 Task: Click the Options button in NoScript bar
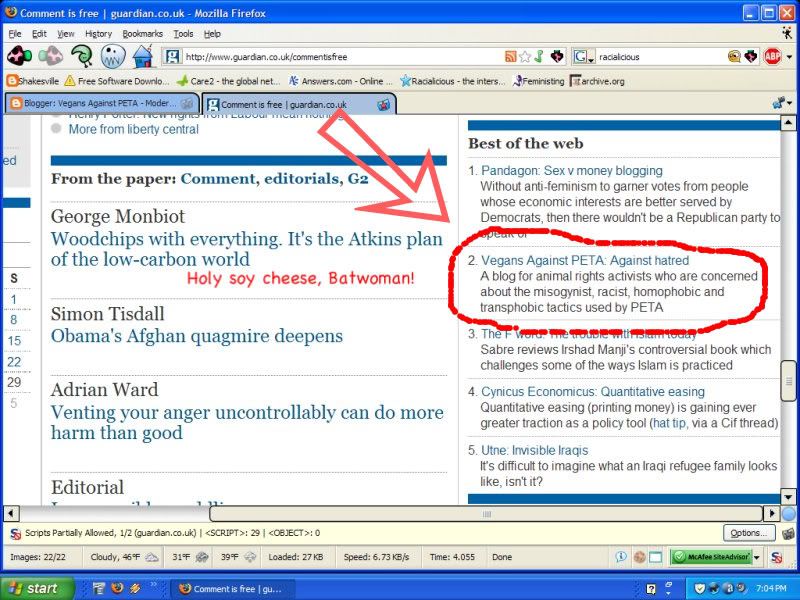click(749, 533)
